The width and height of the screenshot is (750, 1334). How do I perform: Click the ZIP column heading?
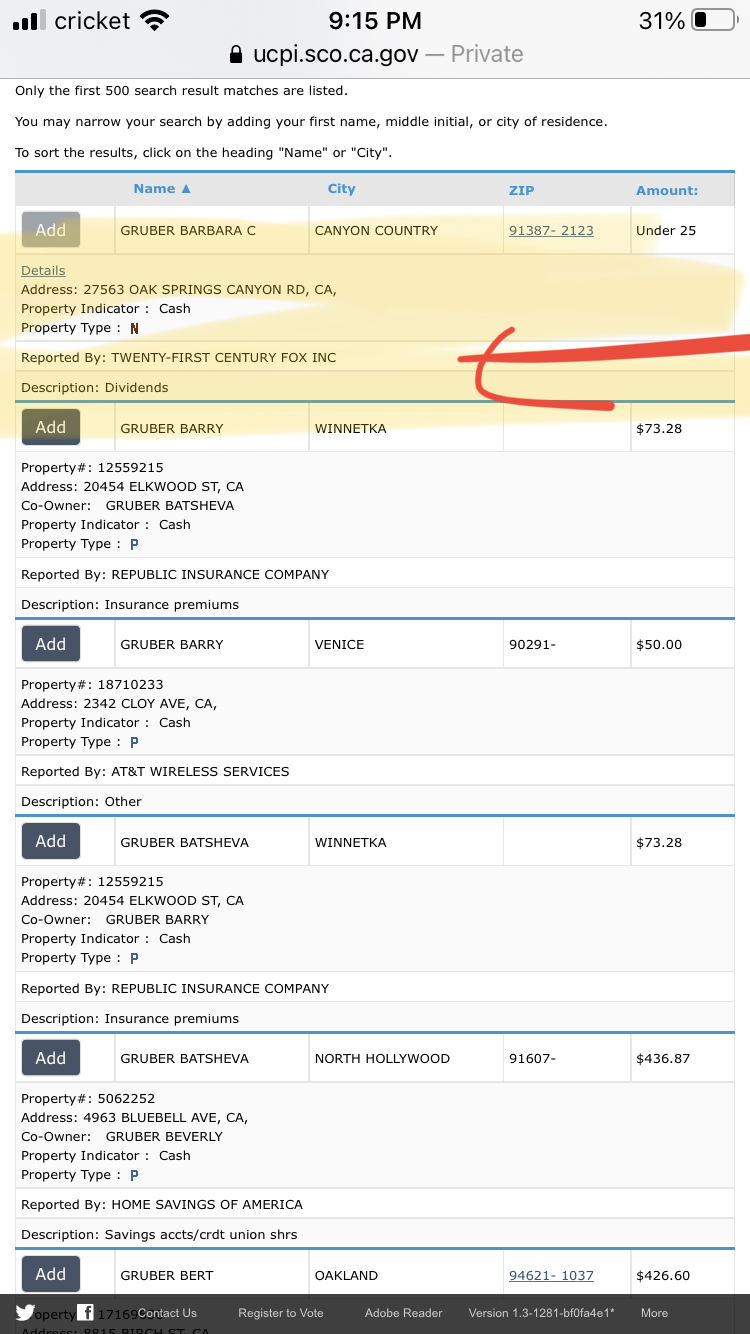coord(522,190)
